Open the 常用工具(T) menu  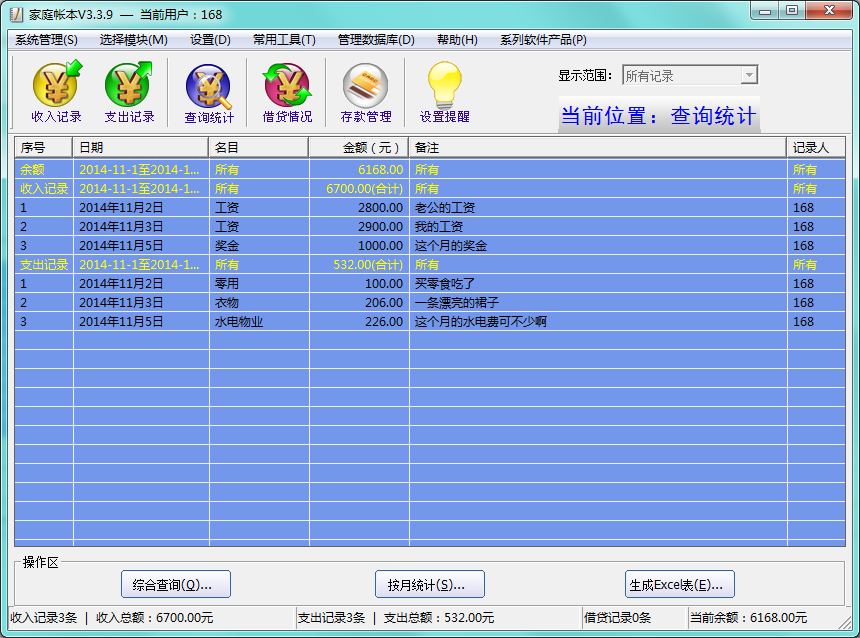[284, 40]
